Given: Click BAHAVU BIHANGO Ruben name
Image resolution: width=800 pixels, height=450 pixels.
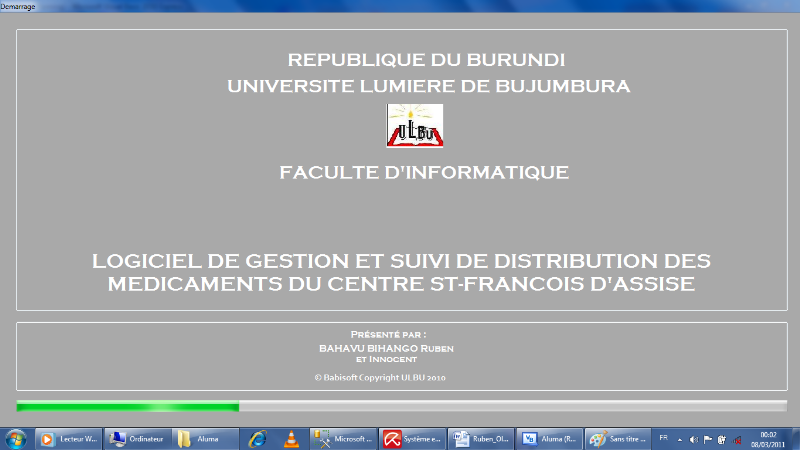Looking at the screenshot, I should point(386,348).
